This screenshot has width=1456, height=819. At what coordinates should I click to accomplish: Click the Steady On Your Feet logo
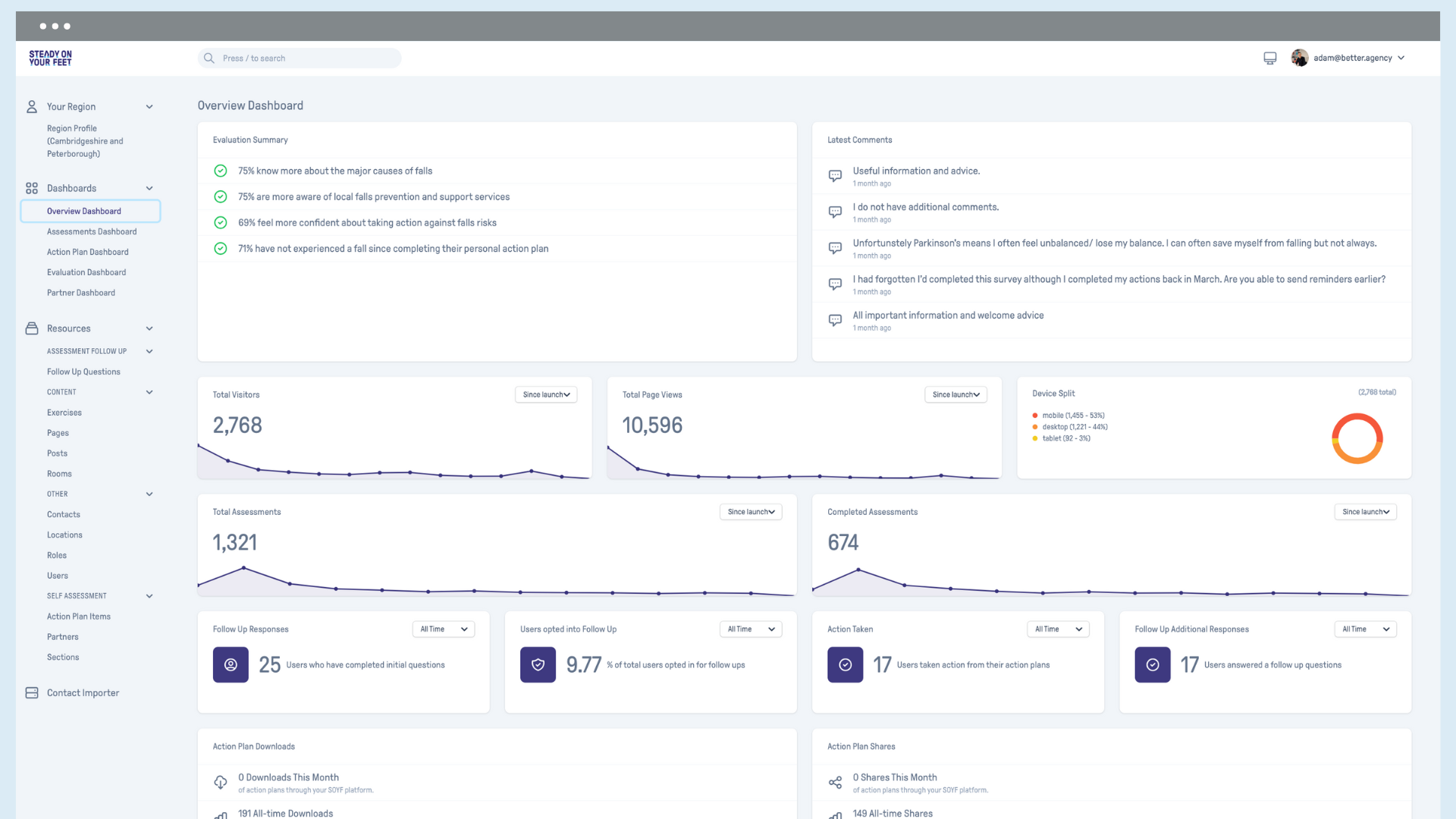(50, 58)
